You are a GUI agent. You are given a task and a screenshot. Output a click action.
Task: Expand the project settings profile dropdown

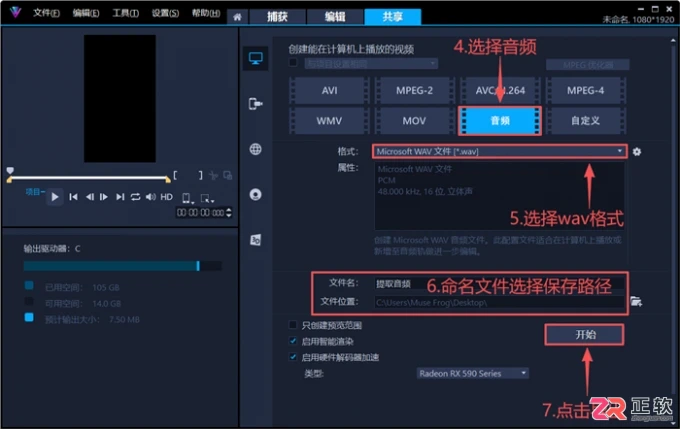point(371,64)
